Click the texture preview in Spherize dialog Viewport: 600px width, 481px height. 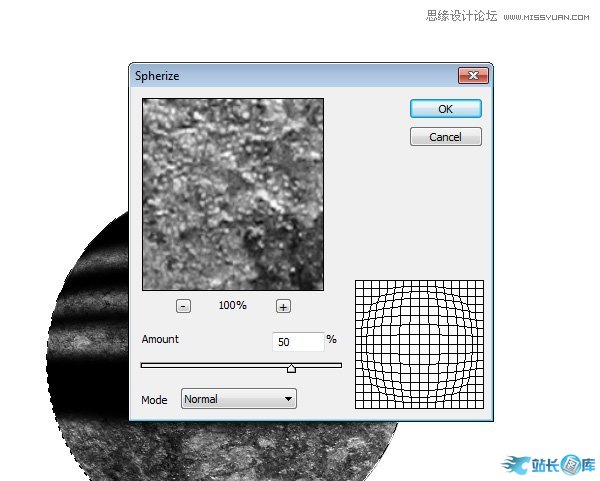click(x=233, y=194)
